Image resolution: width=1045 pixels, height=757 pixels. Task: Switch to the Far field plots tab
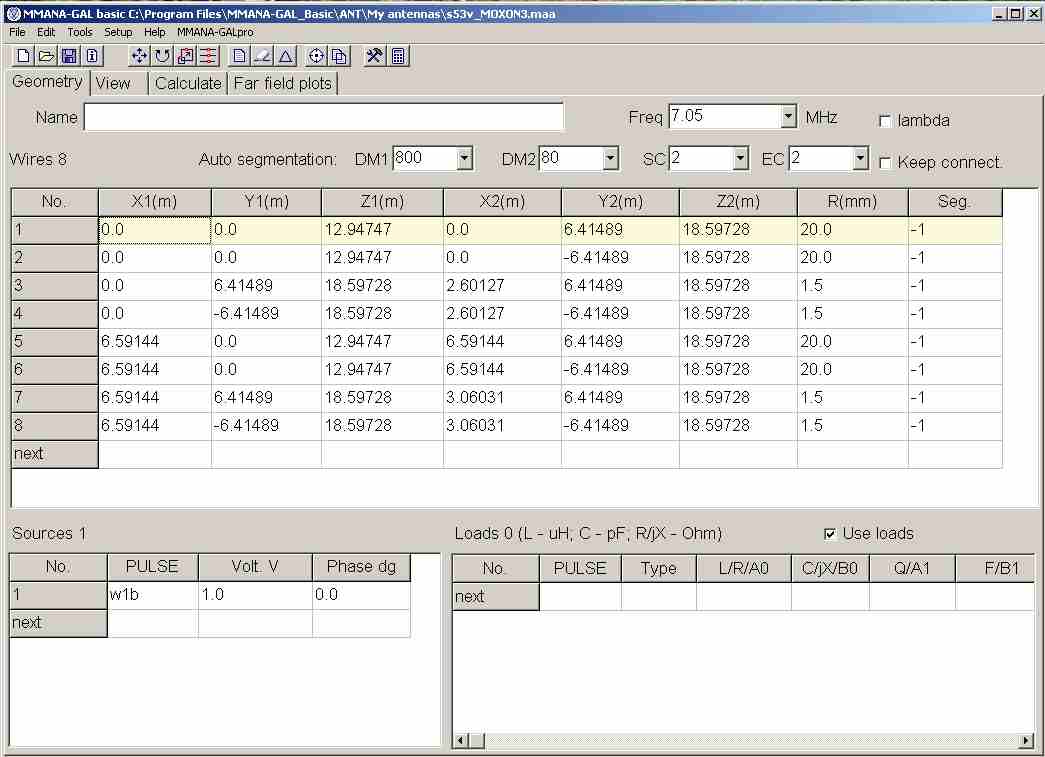click(282, 84)
